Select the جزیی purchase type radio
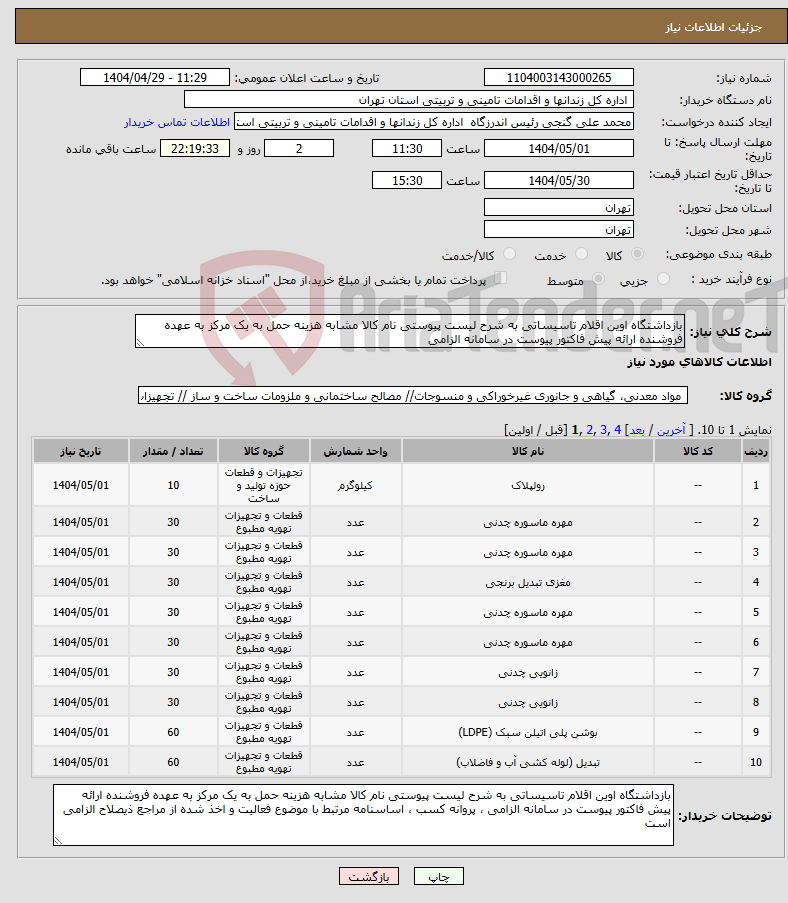Image resolution: width=788 pixels, height=903 pixels. pos(664,279)
